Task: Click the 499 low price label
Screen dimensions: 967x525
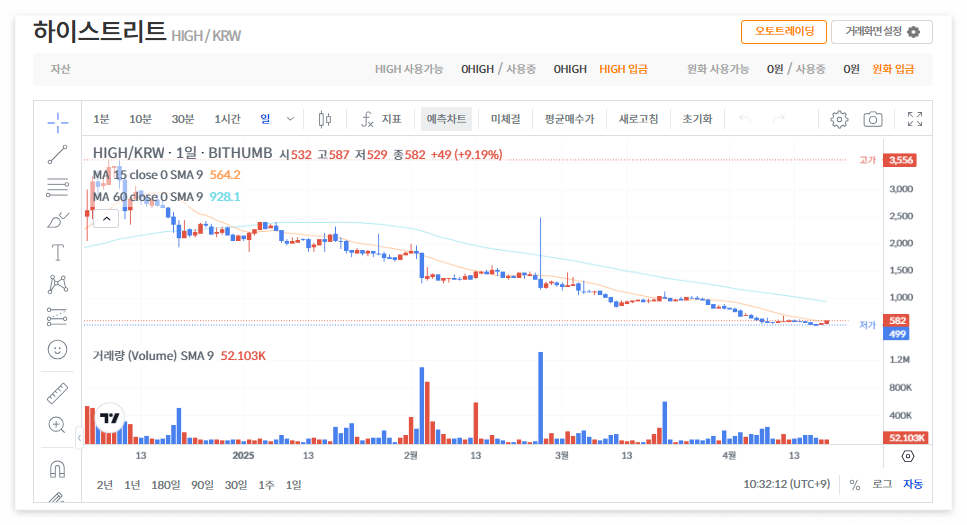Action: point(897,334)
